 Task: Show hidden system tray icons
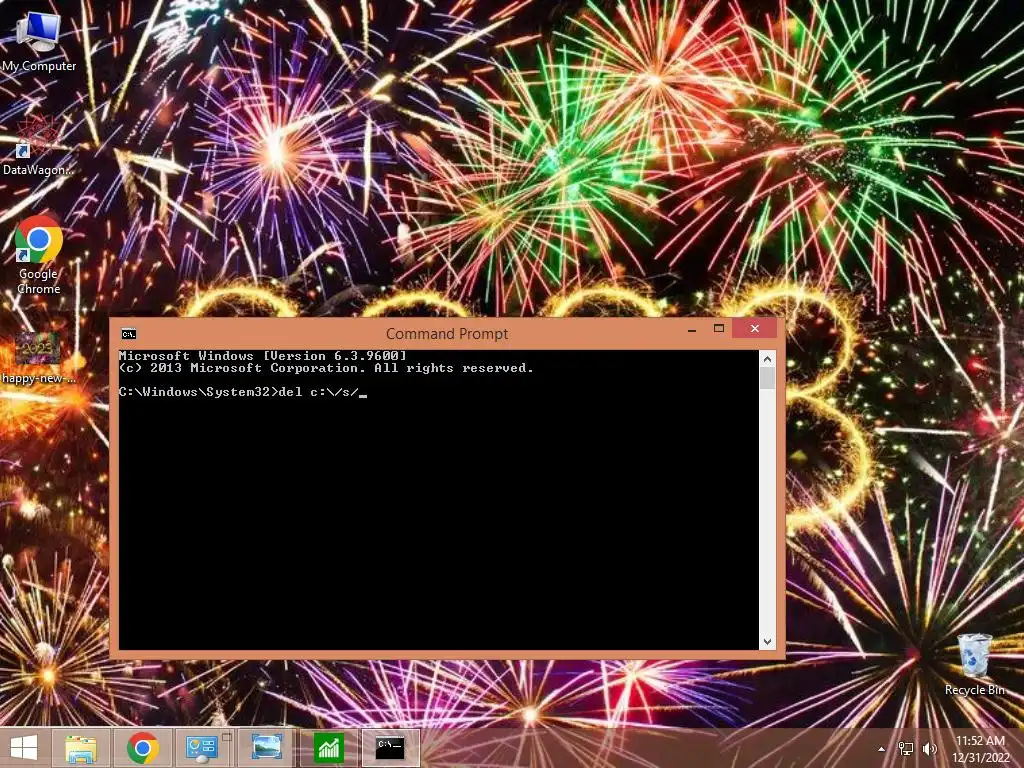tap(881, 749)
